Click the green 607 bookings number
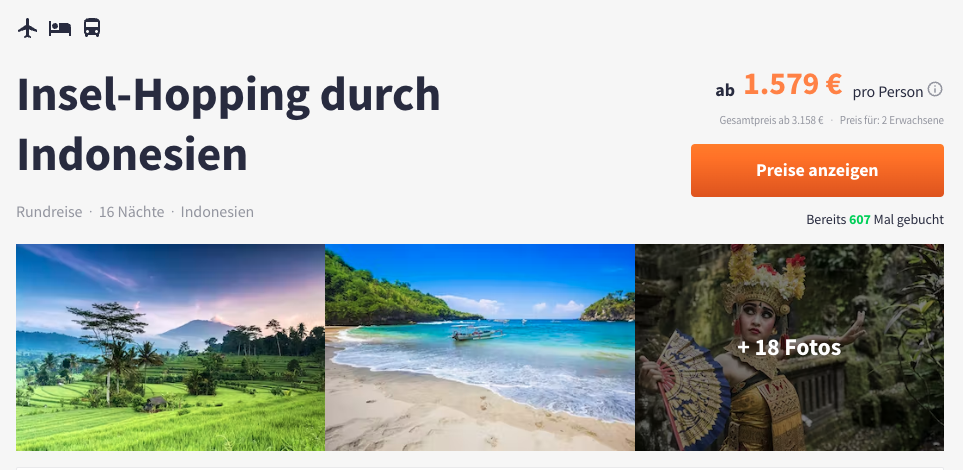 pos(860,219)
